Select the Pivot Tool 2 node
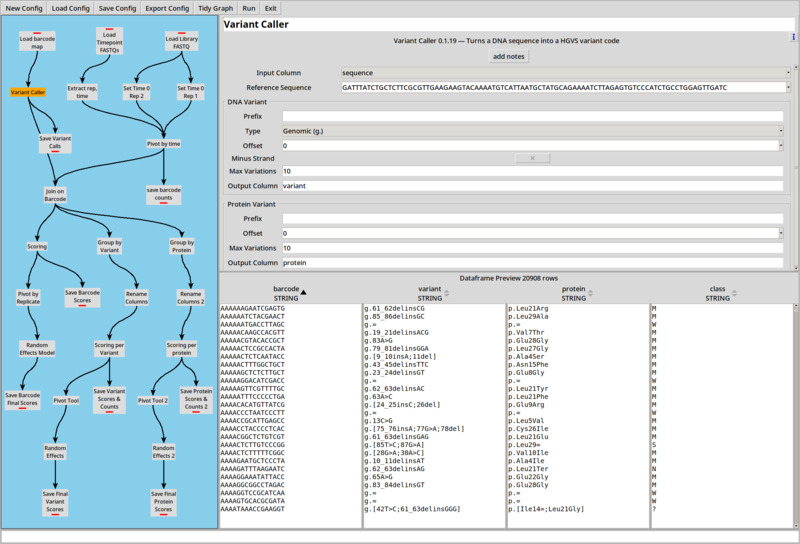800x544 pixels. point(153,401)
